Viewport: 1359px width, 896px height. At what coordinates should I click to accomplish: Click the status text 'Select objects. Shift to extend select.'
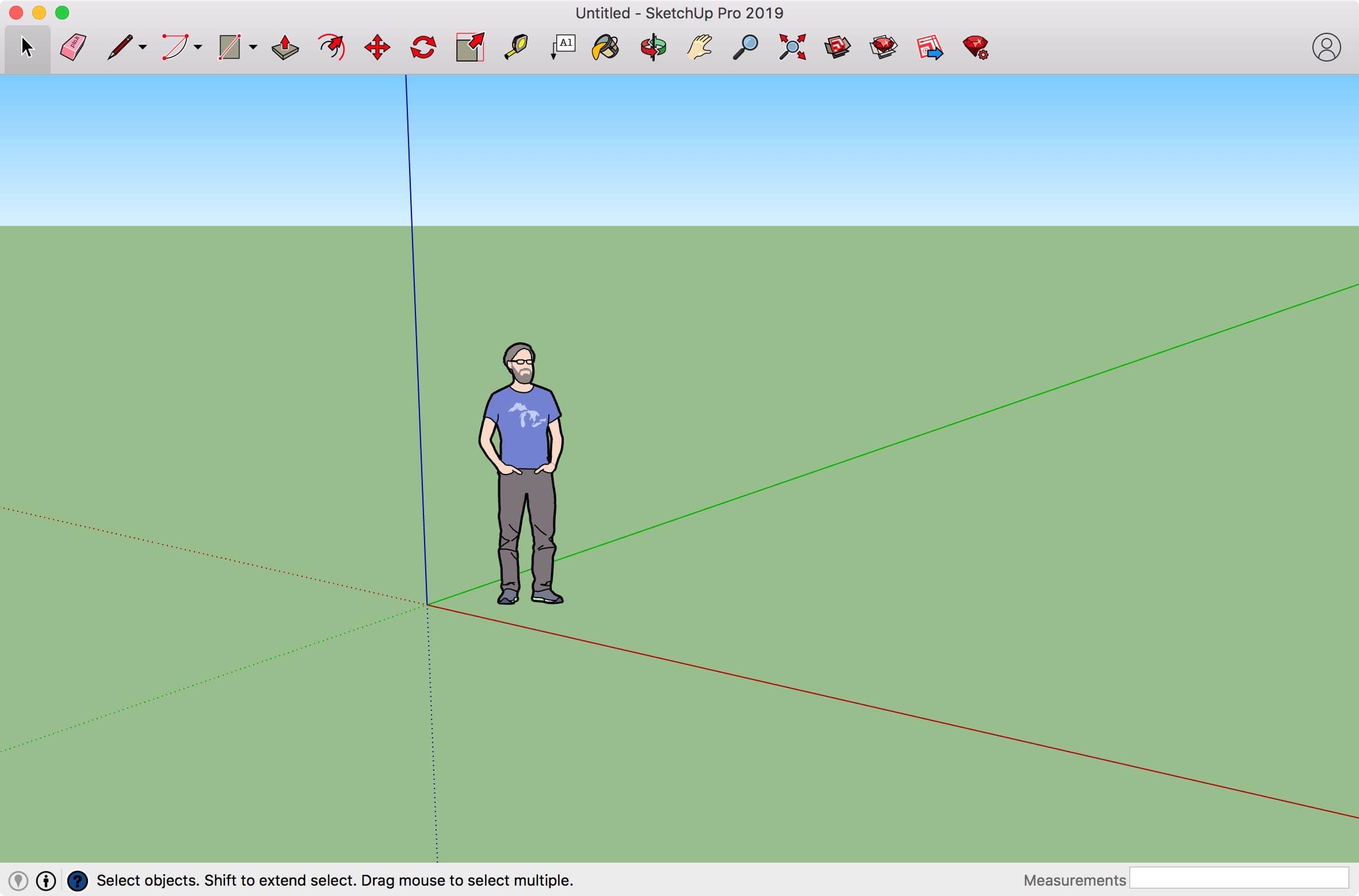pos(227,880)
